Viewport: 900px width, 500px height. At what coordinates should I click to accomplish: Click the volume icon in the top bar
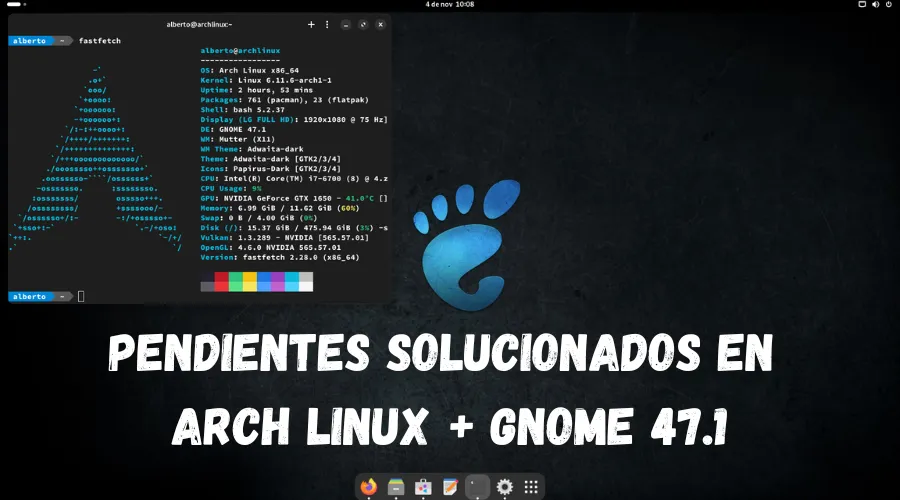(x=875, y=4)
